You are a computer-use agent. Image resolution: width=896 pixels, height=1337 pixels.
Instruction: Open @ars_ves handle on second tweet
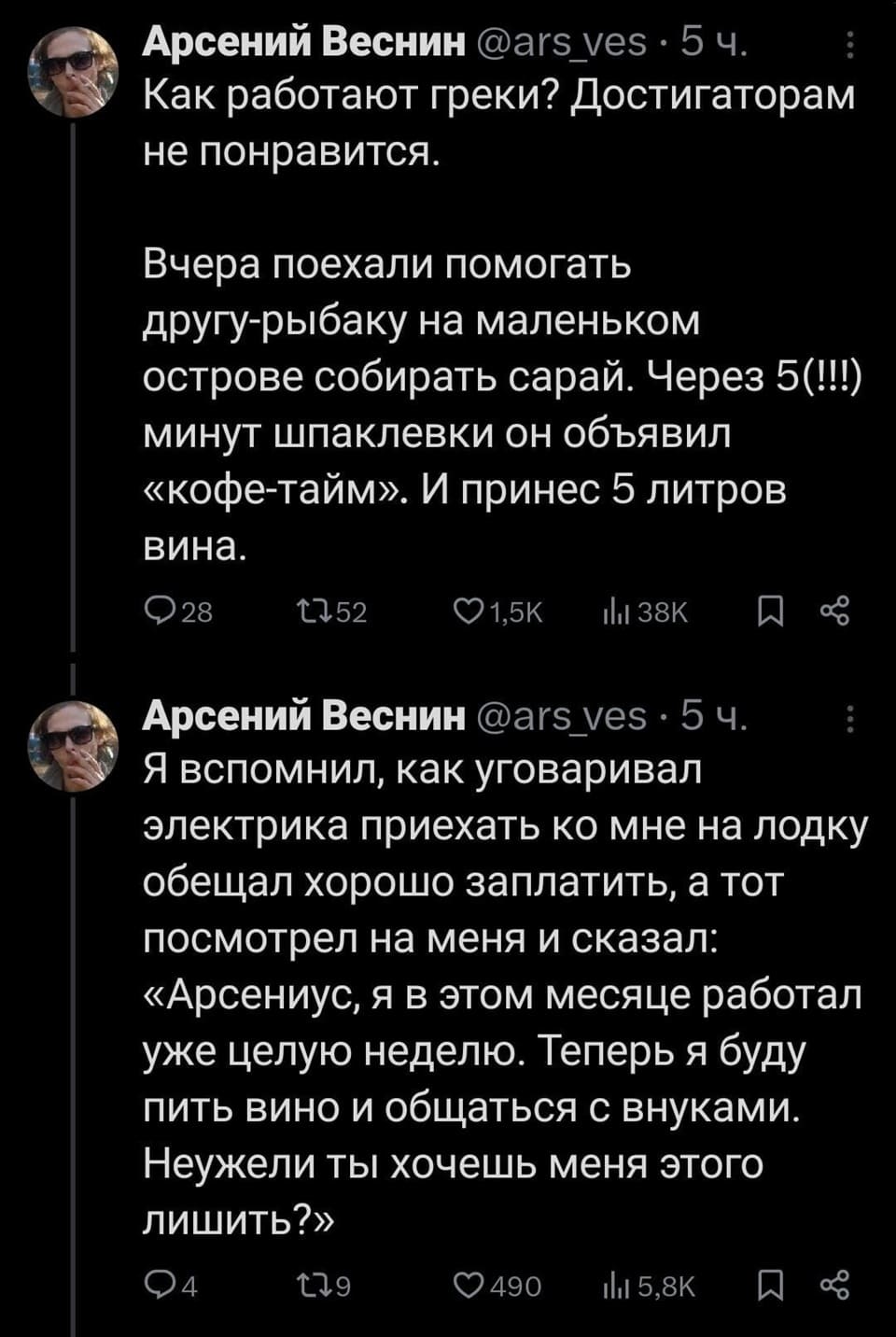(x=563, y=716)
